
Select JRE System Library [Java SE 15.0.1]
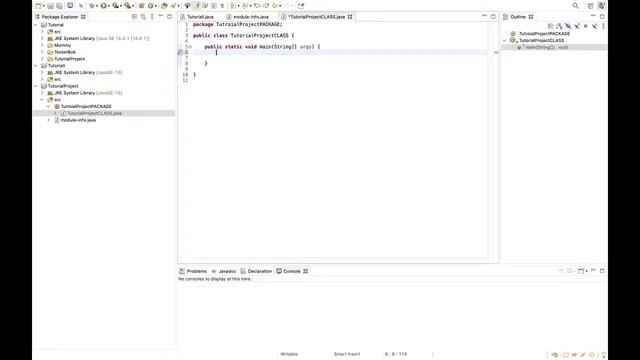pyautogui.click(x=102, y=38)
